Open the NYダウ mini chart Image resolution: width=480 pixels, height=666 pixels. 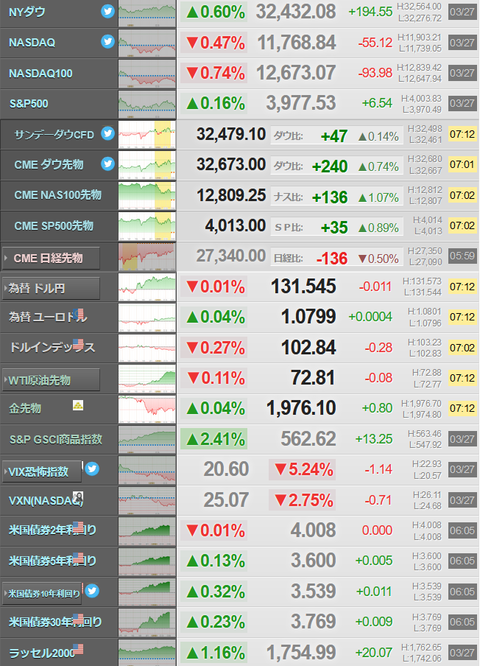pos(147,14)
